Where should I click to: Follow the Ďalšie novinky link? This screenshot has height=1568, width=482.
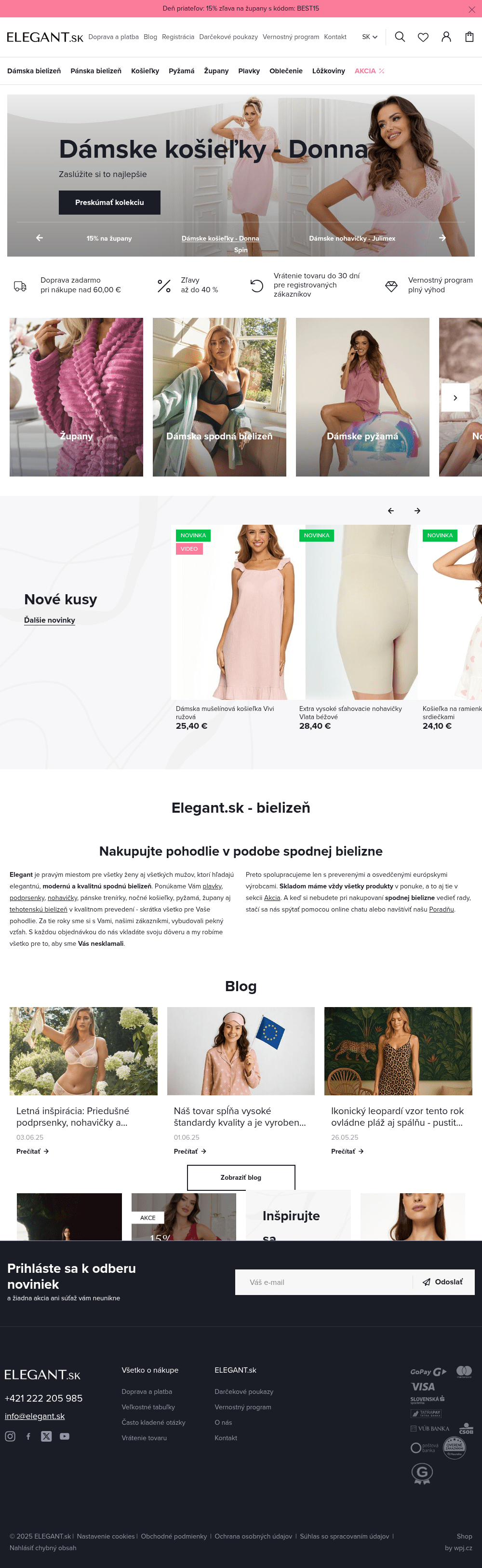49,620
